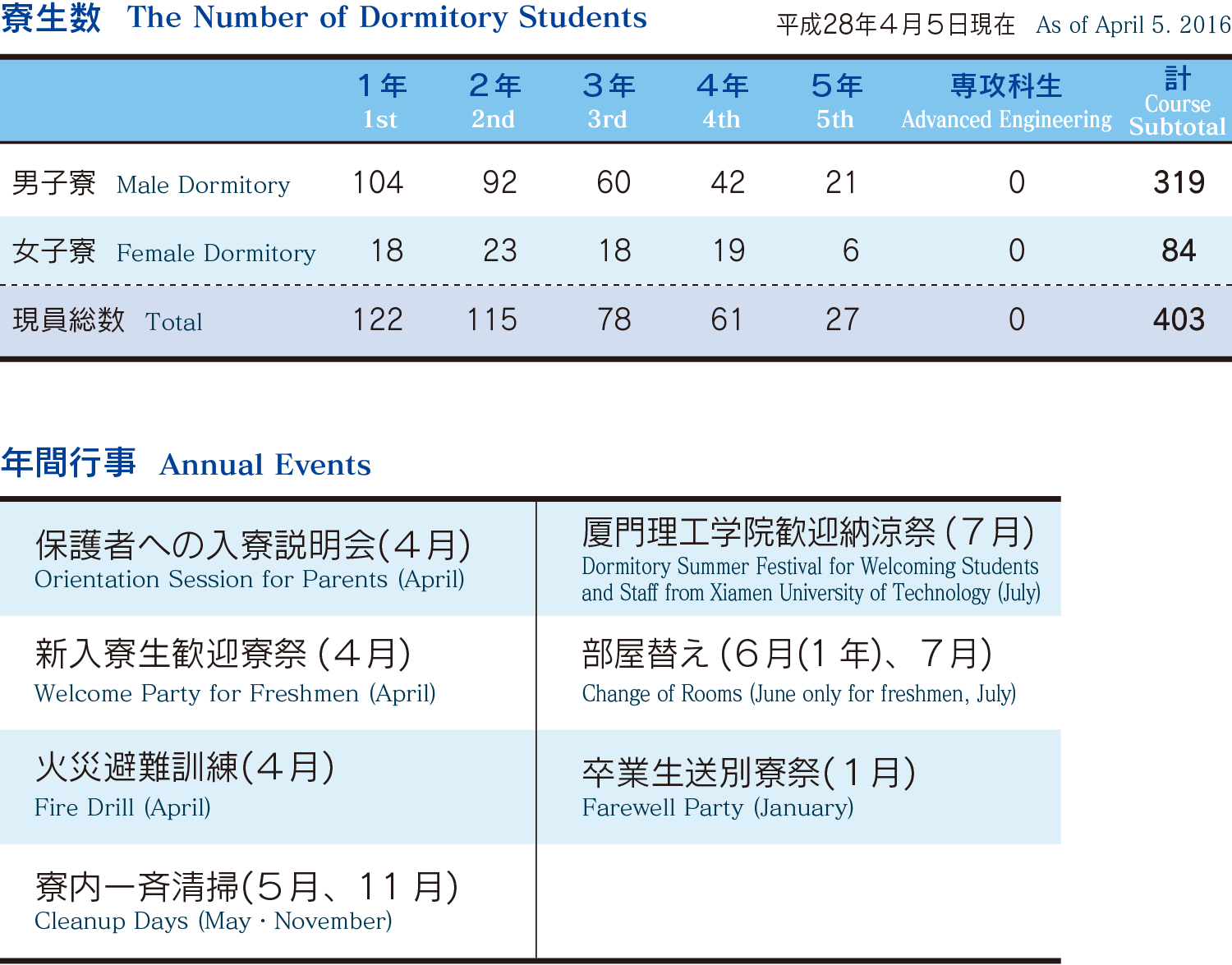Click the heading 'The Number of Dormitory Students'
Screen dimensions: 1232x965
pos(387,17)
